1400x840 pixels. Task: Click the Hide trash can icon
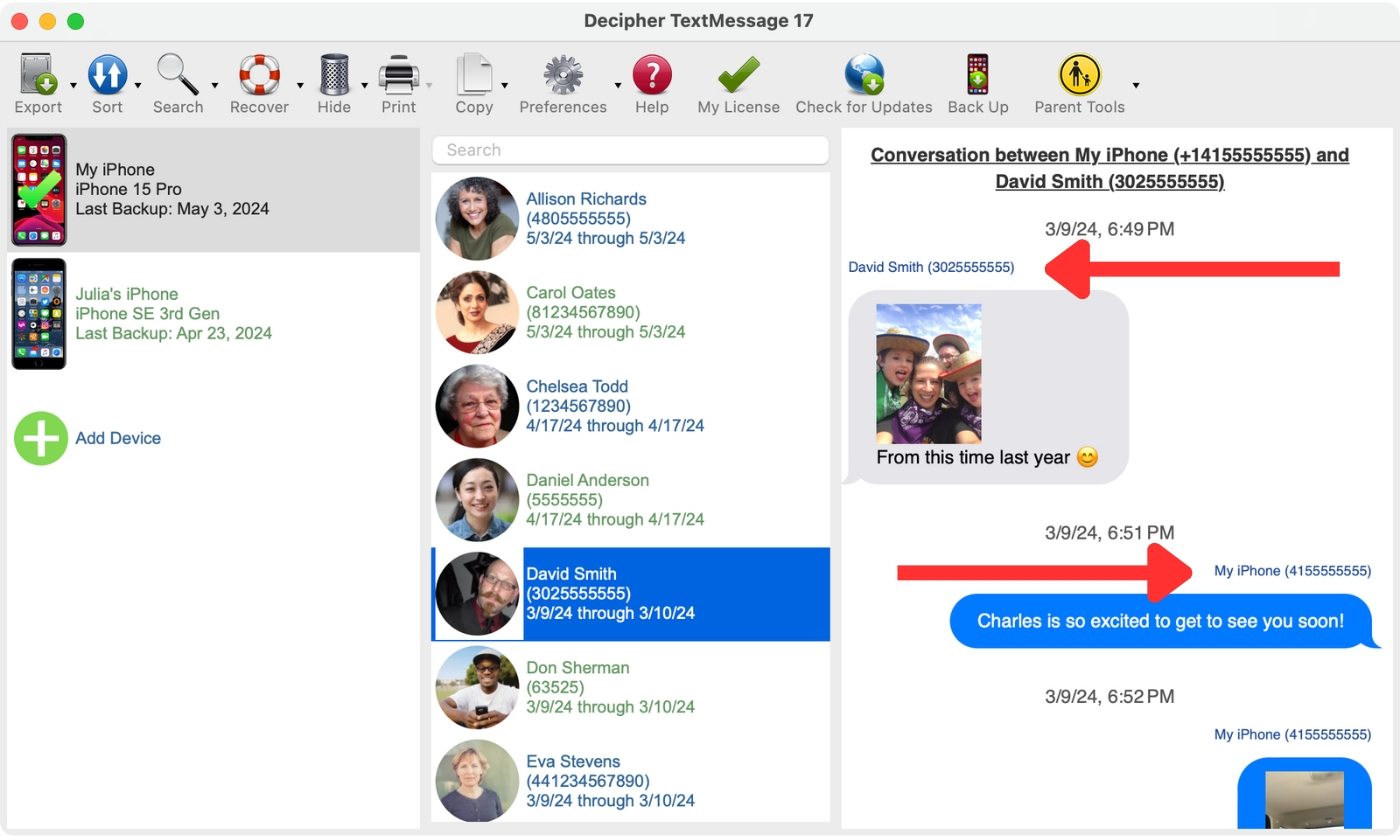pyautogui.click(x=334, y=76)
